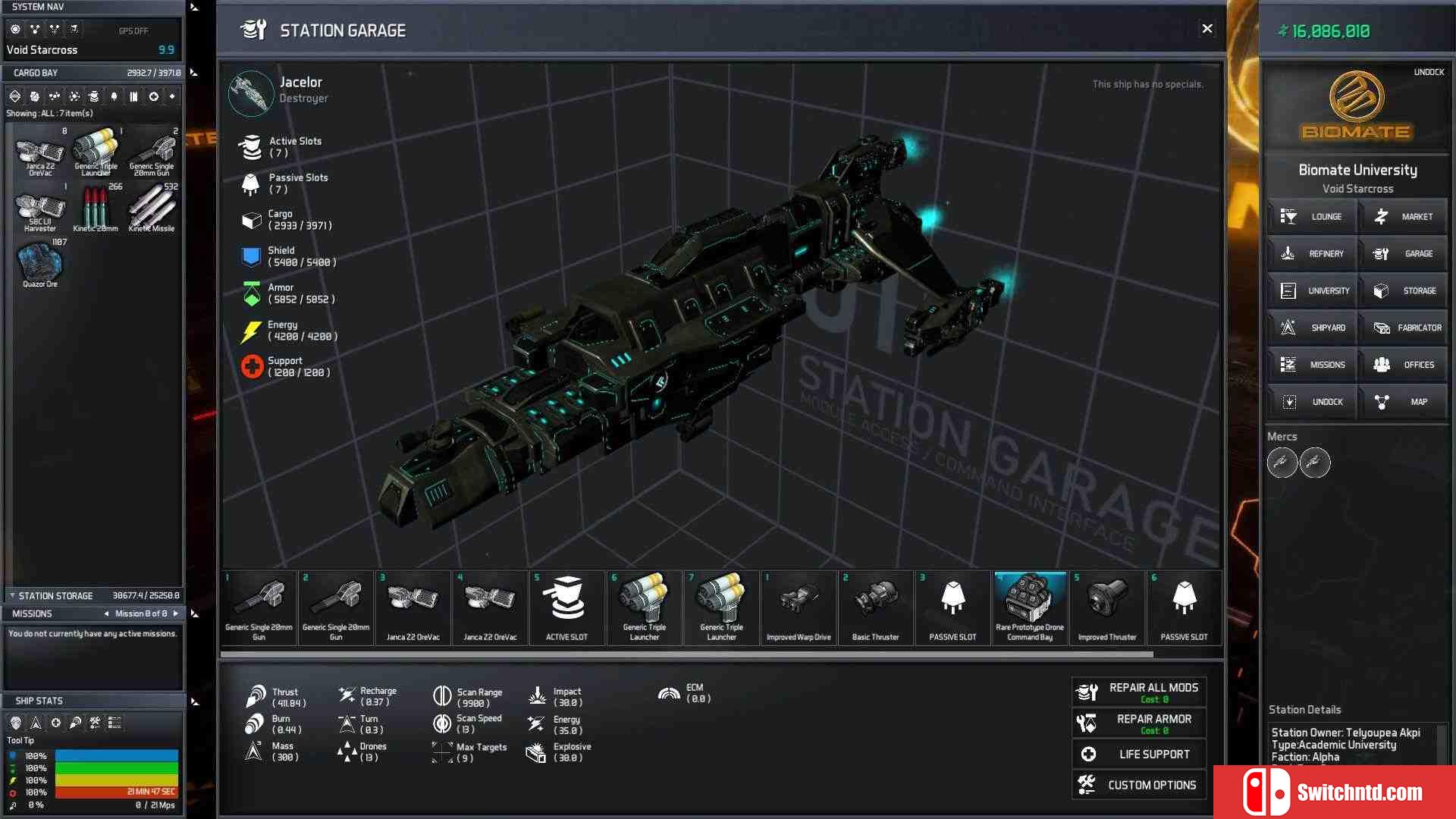The width and height of the screenshot is (1456, 819).
Task: Open the LOUNGE station menu
Action: click(x=1312, y=217)
